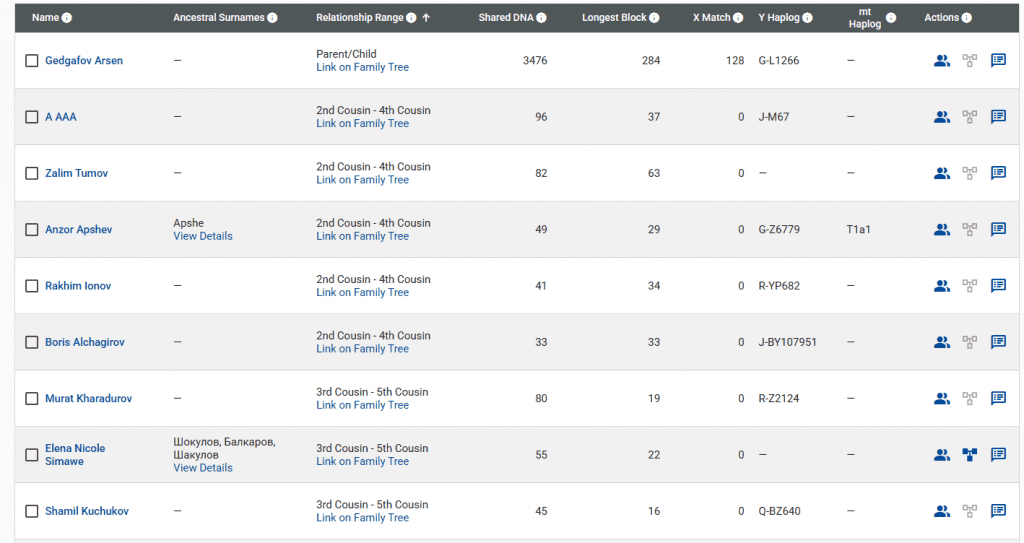Open Zalim Tumov's profile name link
The width and height of the screenshot is (1024, 543).
[x=76, y=173]
